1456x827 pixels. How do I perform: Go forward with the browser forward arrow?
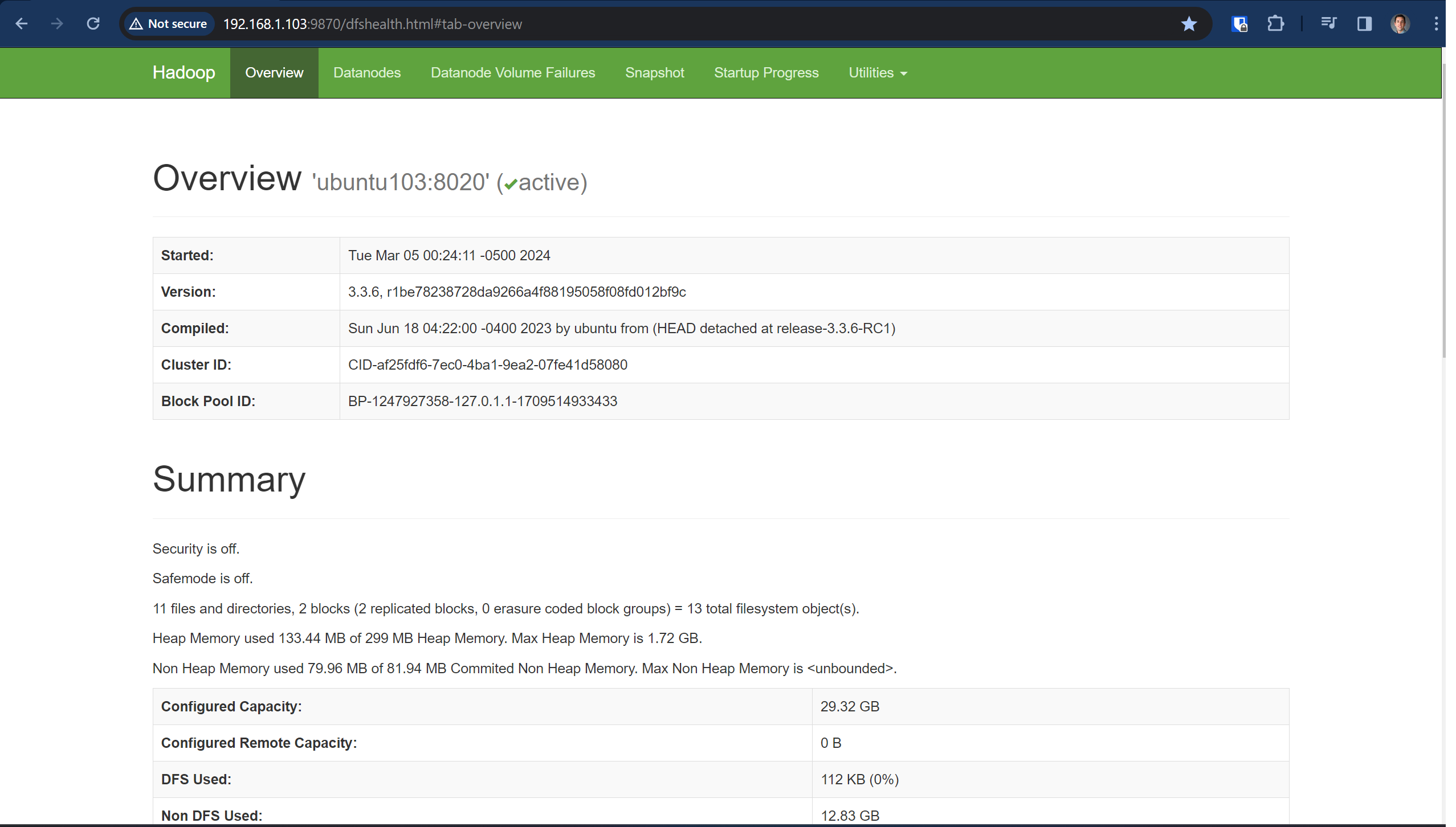57,24
